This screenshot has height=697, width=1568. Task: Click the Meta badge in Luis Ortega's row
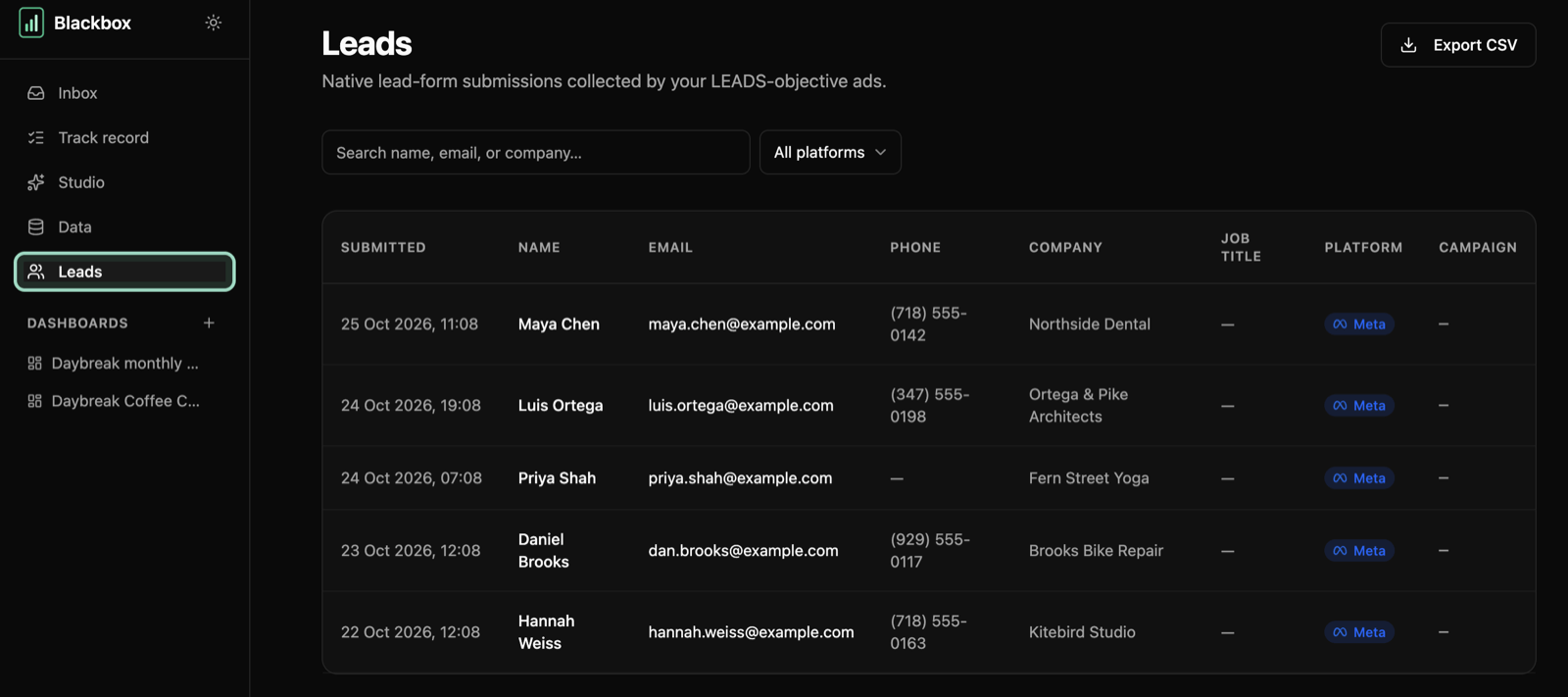[1359, 405]
